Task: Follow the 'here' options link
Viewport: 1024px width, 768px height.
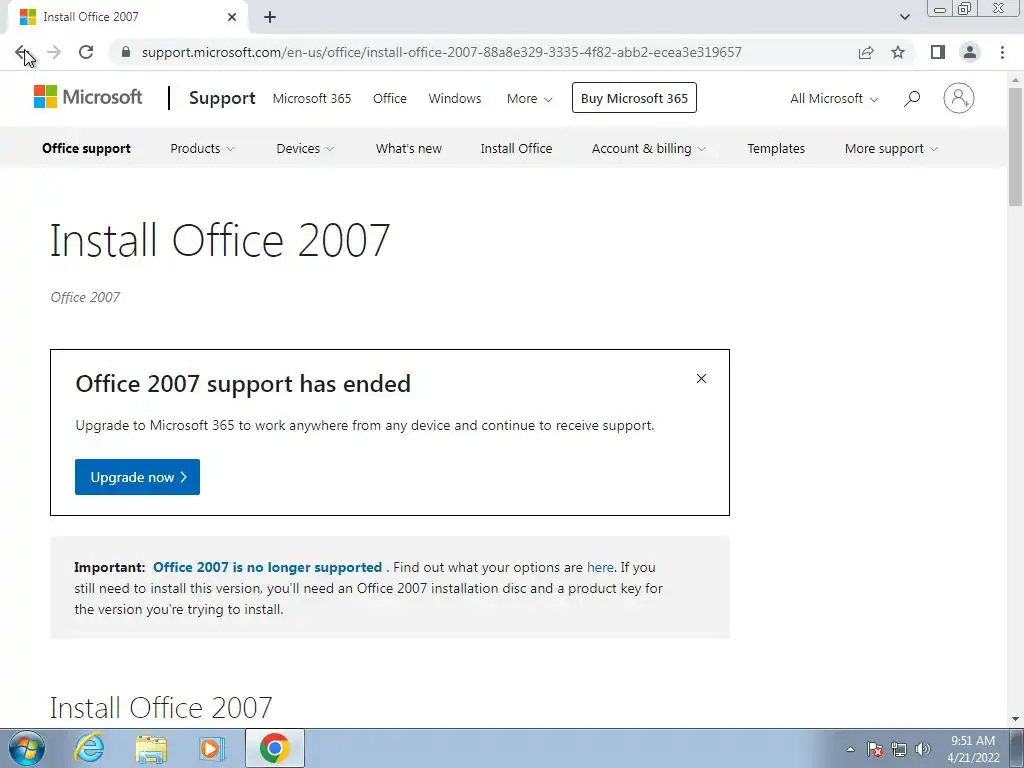Action: point(600,568)
